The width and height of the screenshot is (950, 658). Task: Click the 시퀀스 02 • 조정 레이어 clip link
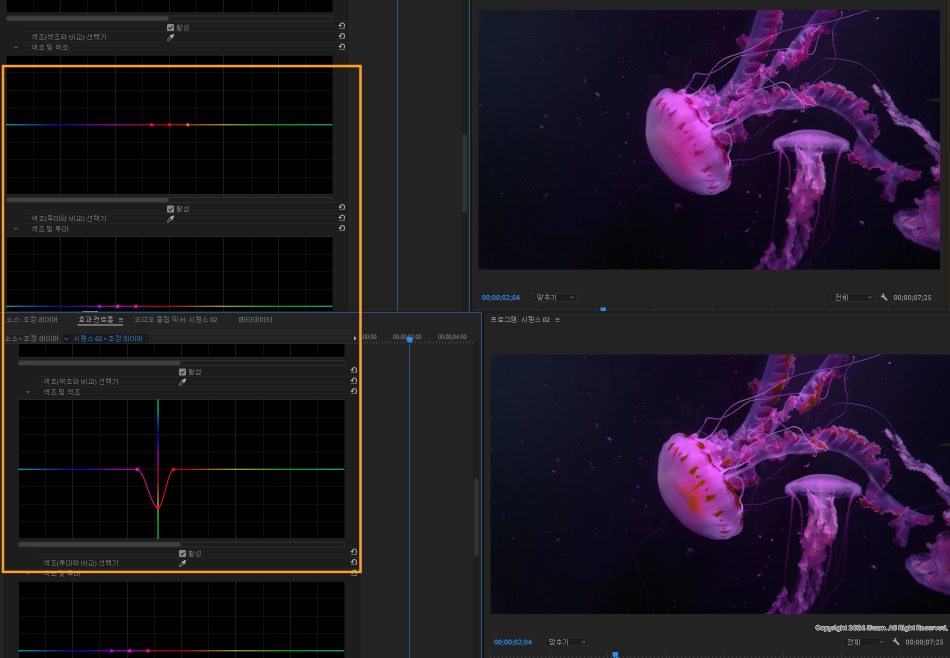coord(108,339)
